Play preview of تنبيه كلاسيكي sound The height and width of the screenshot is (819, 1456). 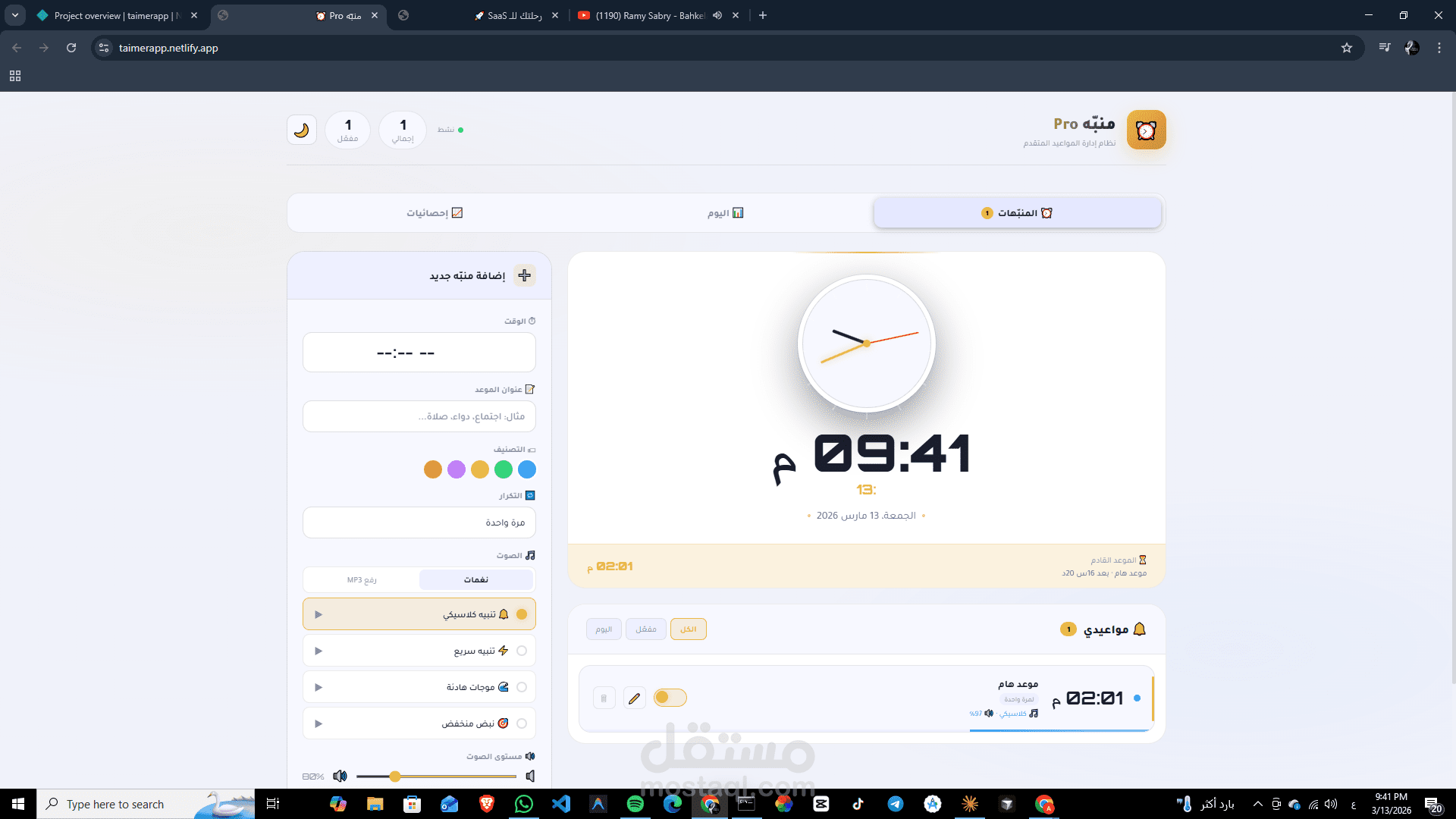click(318, 614)
